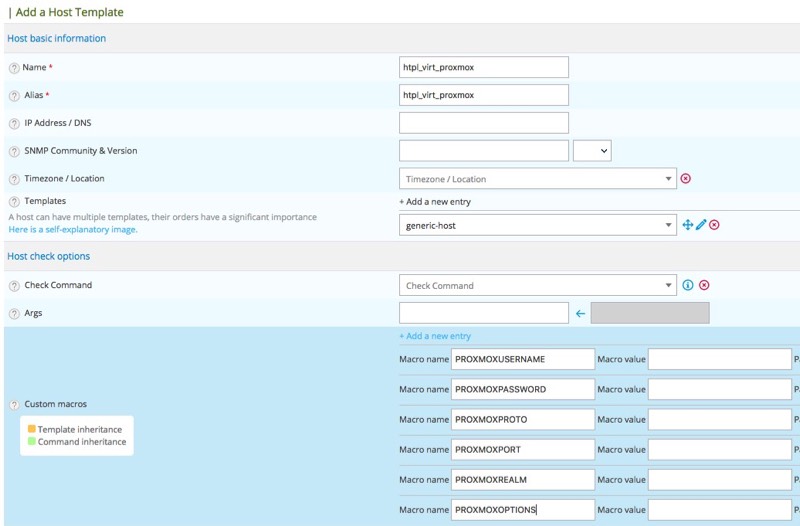The height and width of the screenshot is (526, 800).
Task: Show info for the Check Command
Action: coord(688,286)
